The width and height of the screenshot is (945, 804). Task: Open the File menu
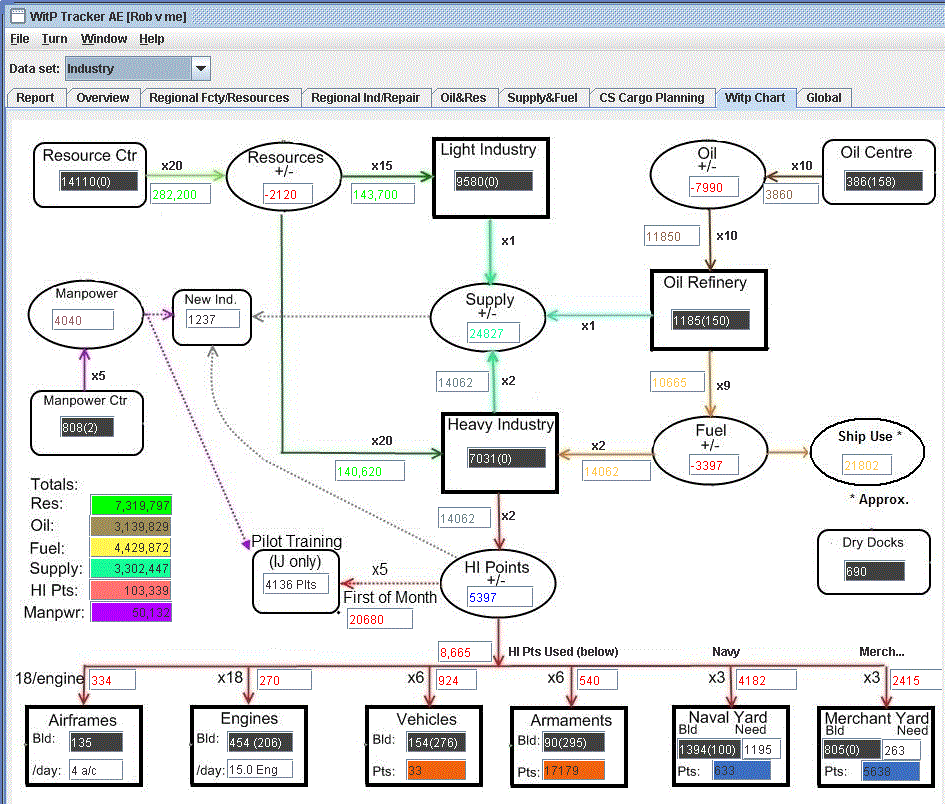[x=20, y=39]
